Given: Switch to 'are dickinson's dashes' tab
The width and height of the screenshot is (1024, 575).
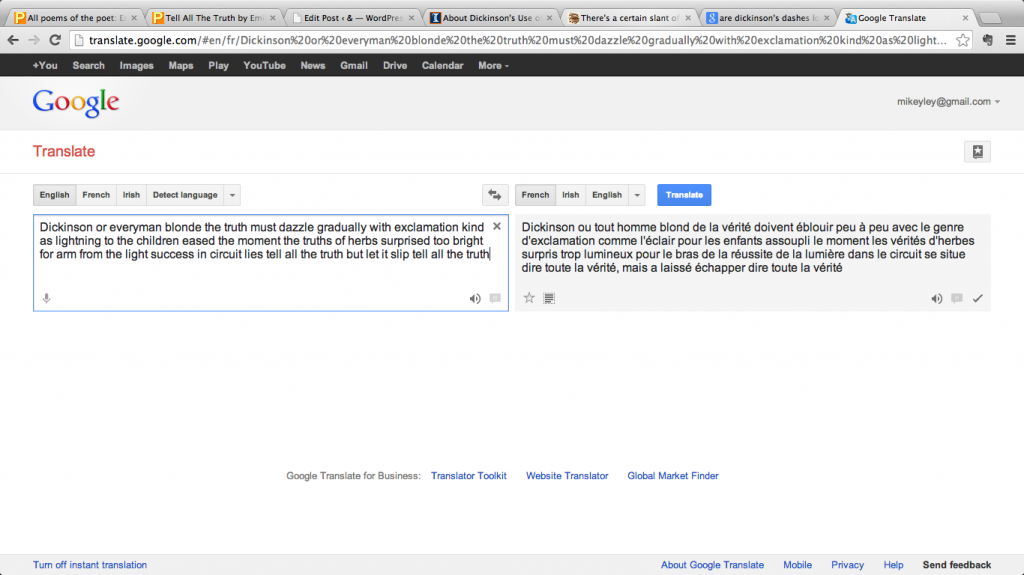Looking at the screenshot, I should click(768, 18).
